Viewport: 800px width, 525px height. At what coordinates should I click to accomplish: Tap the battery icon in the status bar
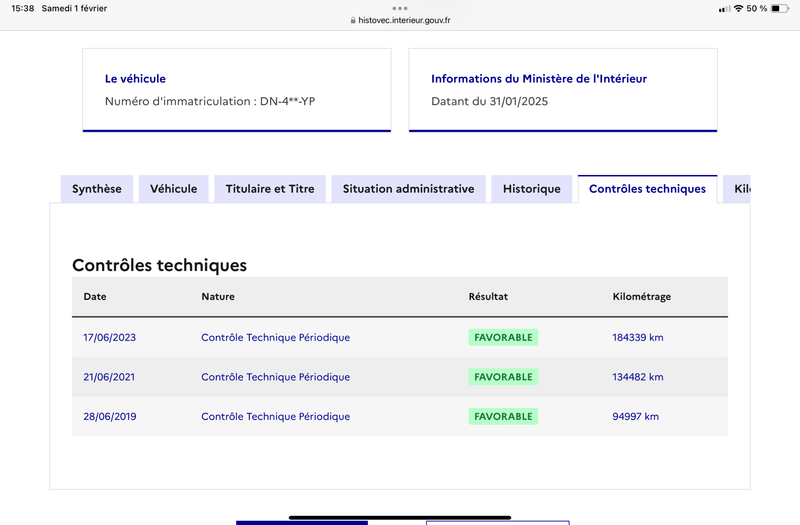click(780, 8)
